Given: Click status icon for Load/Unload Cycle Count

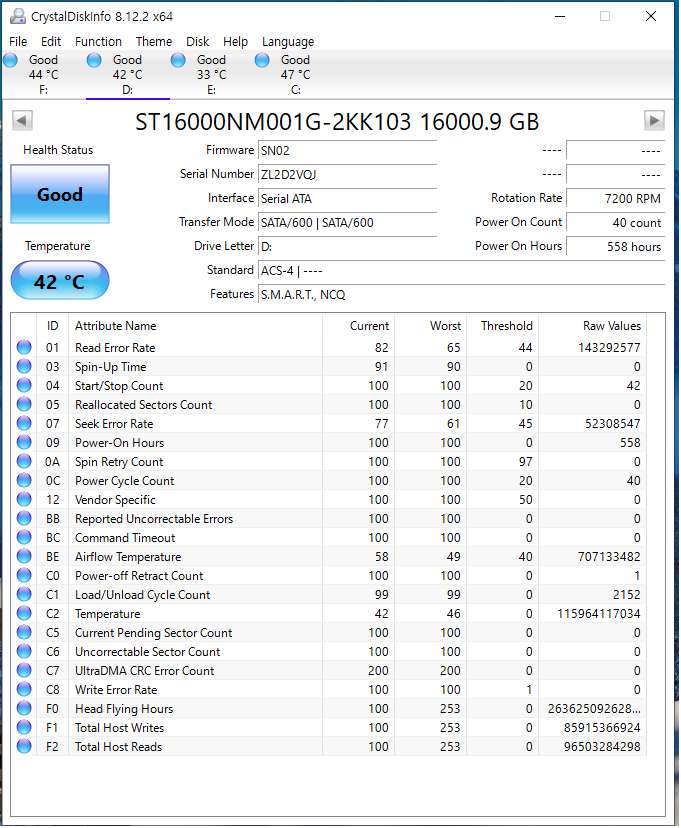Looking at the screenshot, I should pos(24,595).
